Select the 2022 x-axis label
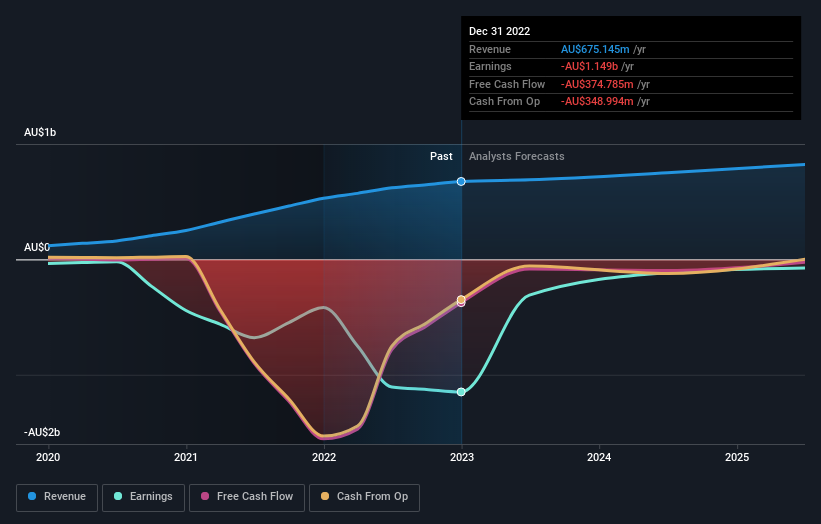821x524 pixels. tap(324, 458)
